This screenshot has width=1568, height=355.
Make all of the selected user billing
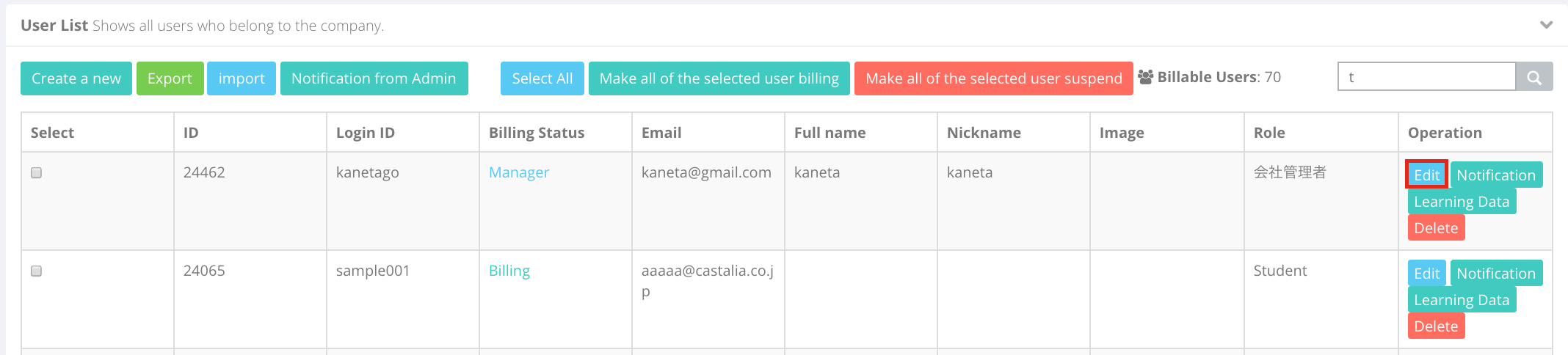click(719, 78)
